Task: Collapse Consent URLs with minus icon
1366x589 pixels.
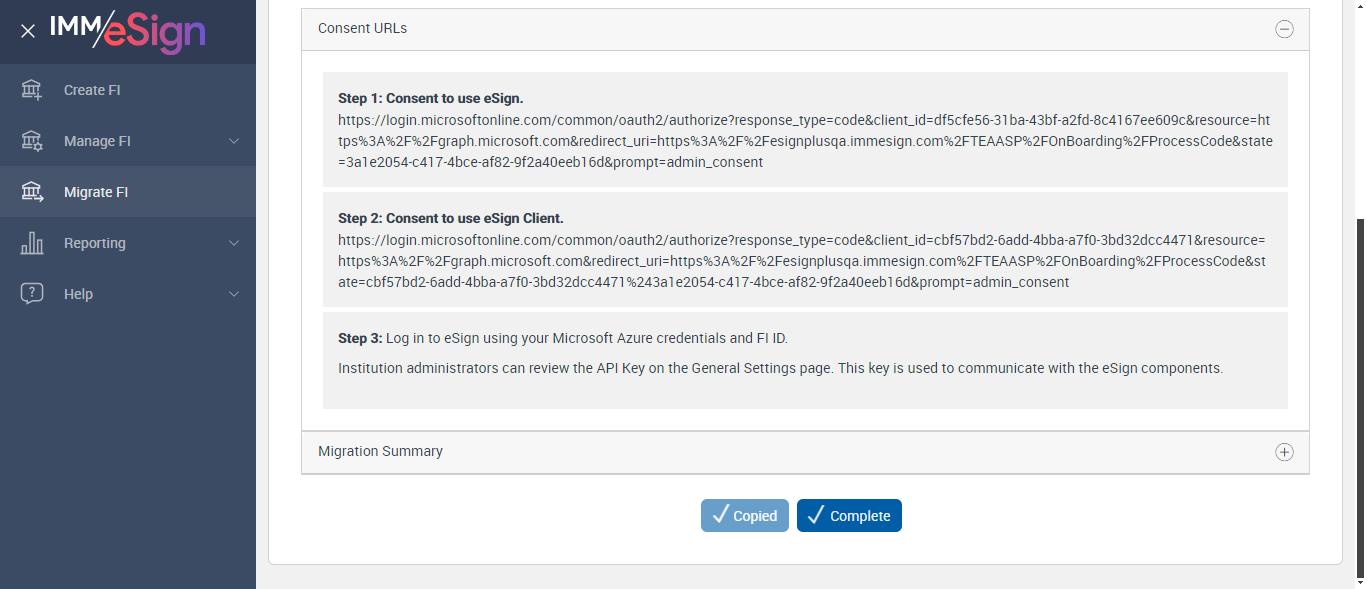Action: point(1284,29)
